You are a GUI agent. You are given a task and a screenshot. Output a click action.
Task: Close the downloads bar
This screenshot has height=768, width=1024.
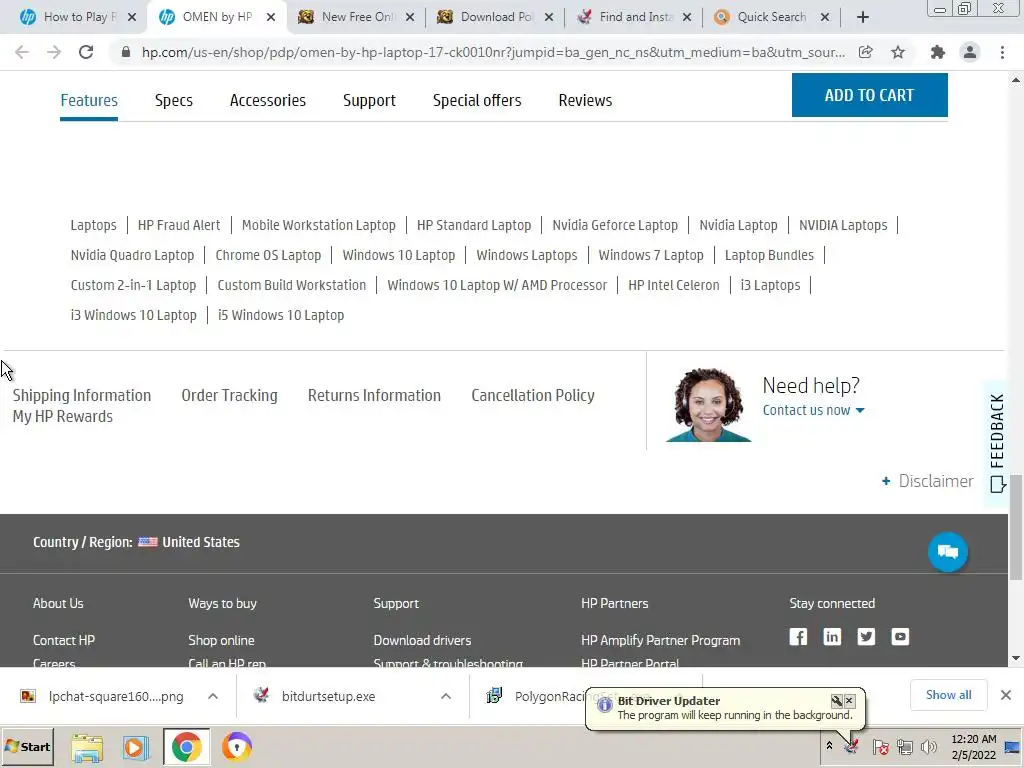pyautogui.click(x=1006, y=695)
